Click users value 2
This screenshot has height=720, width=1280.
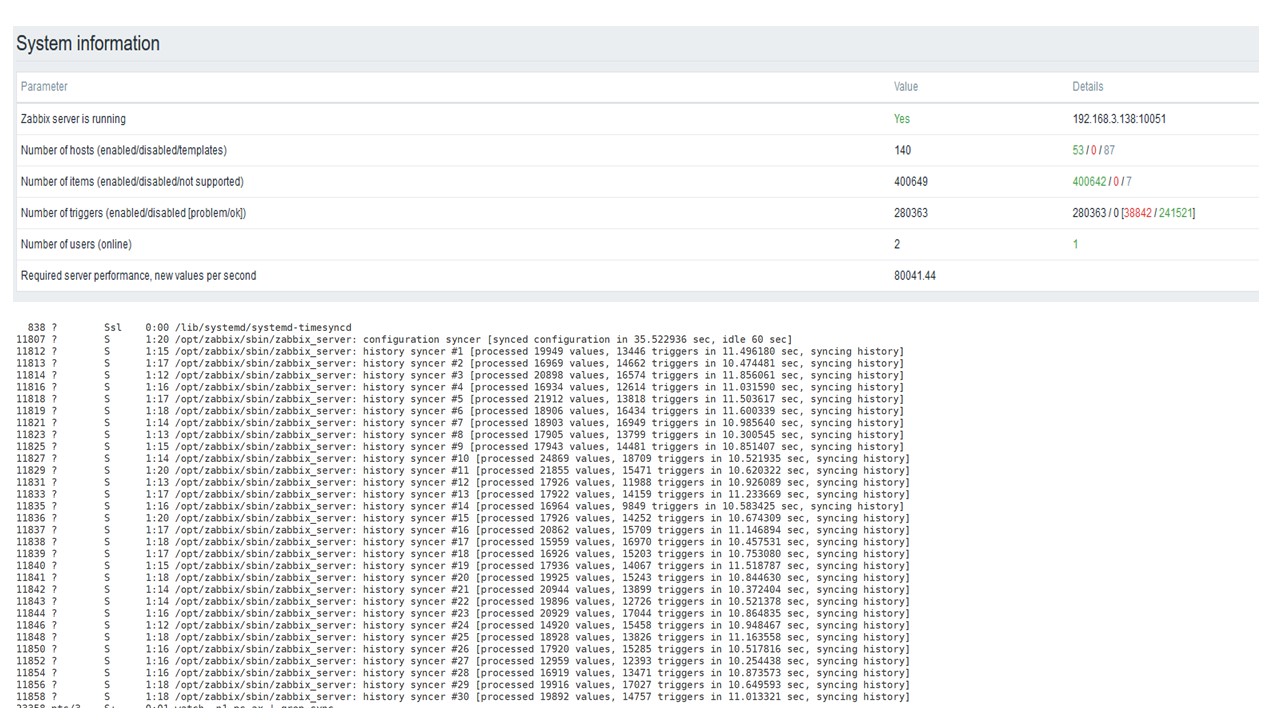coord(897,244)
